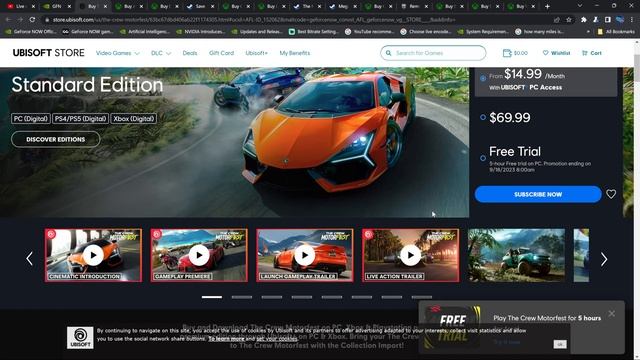Accept cookies with the OK button
This screenshot has width=640, height=360.
(x=560, y=344)
